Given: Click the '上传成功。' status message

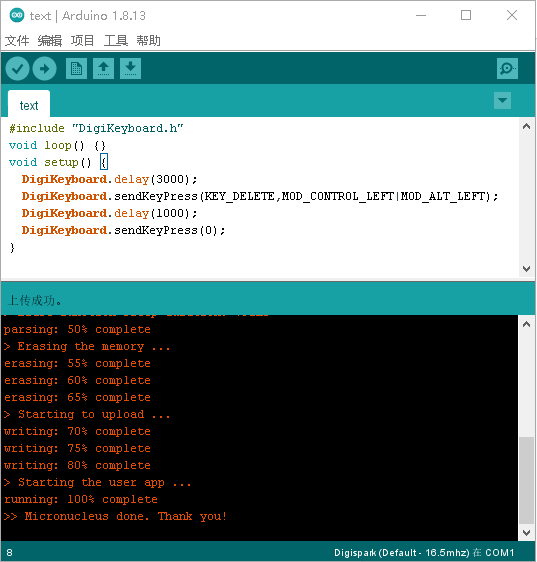Looking at the screenshot, I should coord(34,300).
